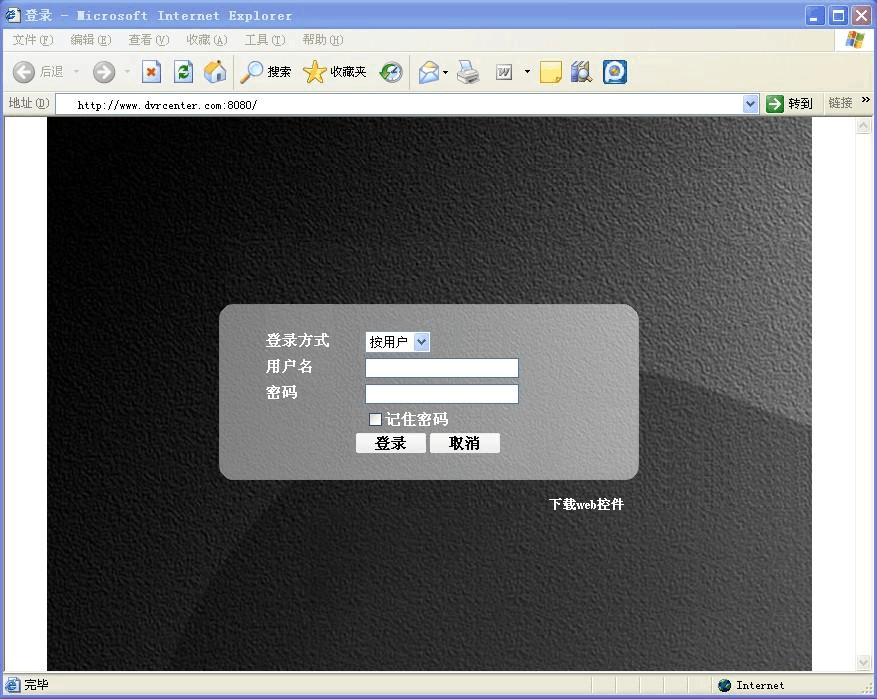Click the 用户名 input field
This screenshot has width=877, height=699.
(442, 368)
